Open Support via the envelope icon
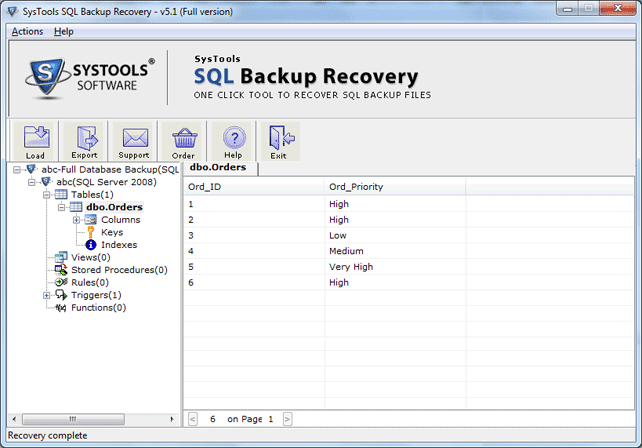This screenshot has width=642, height=448. pos(133,141)
